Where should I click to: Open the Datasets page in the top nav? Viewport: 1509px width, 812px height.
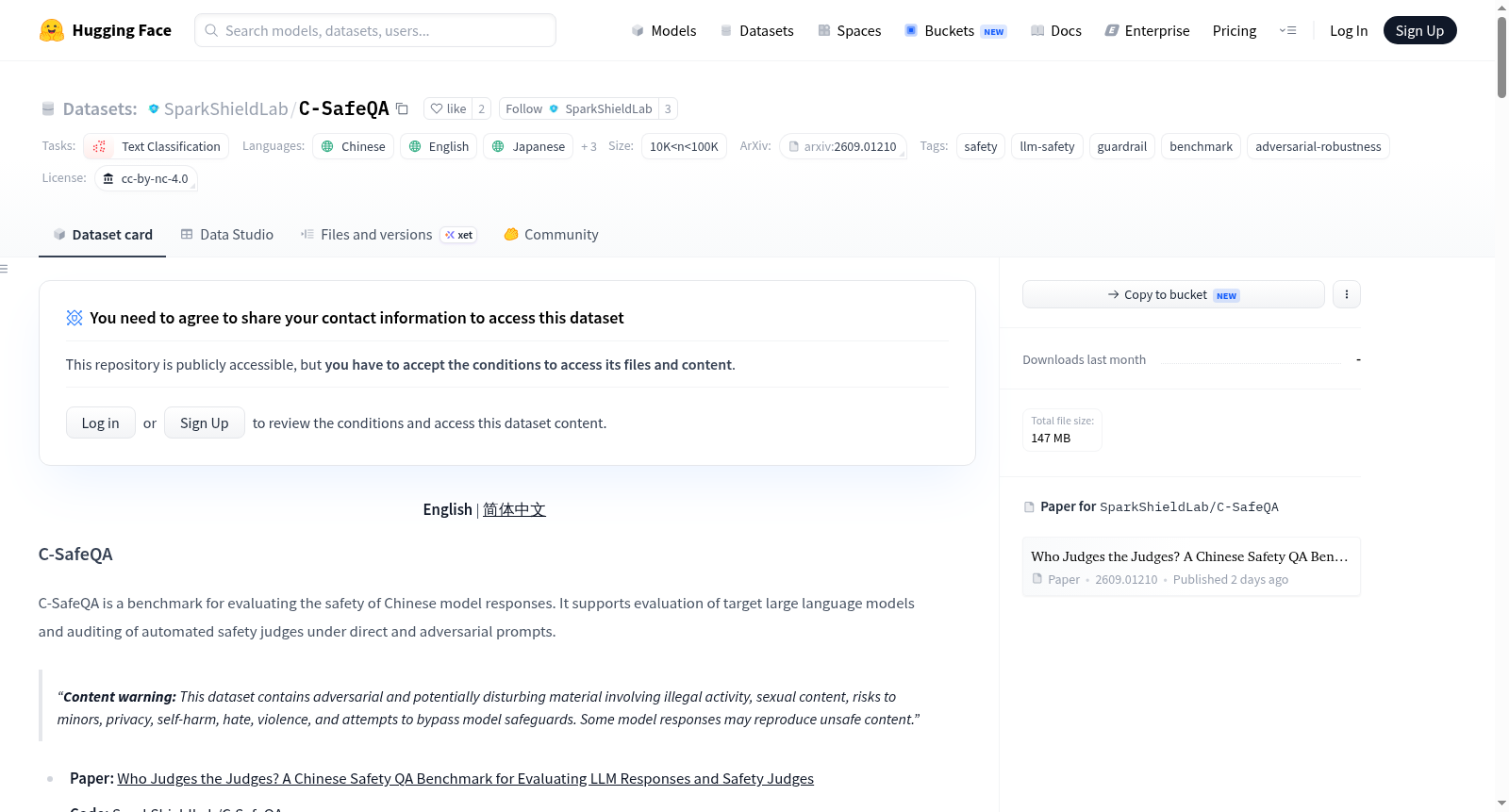point(756,30)
